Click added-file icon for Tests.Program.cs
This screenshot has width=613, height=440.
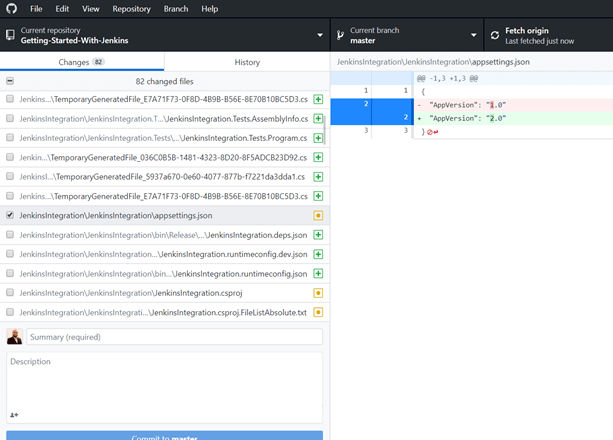pyautogui.click(x=318, y=138)
